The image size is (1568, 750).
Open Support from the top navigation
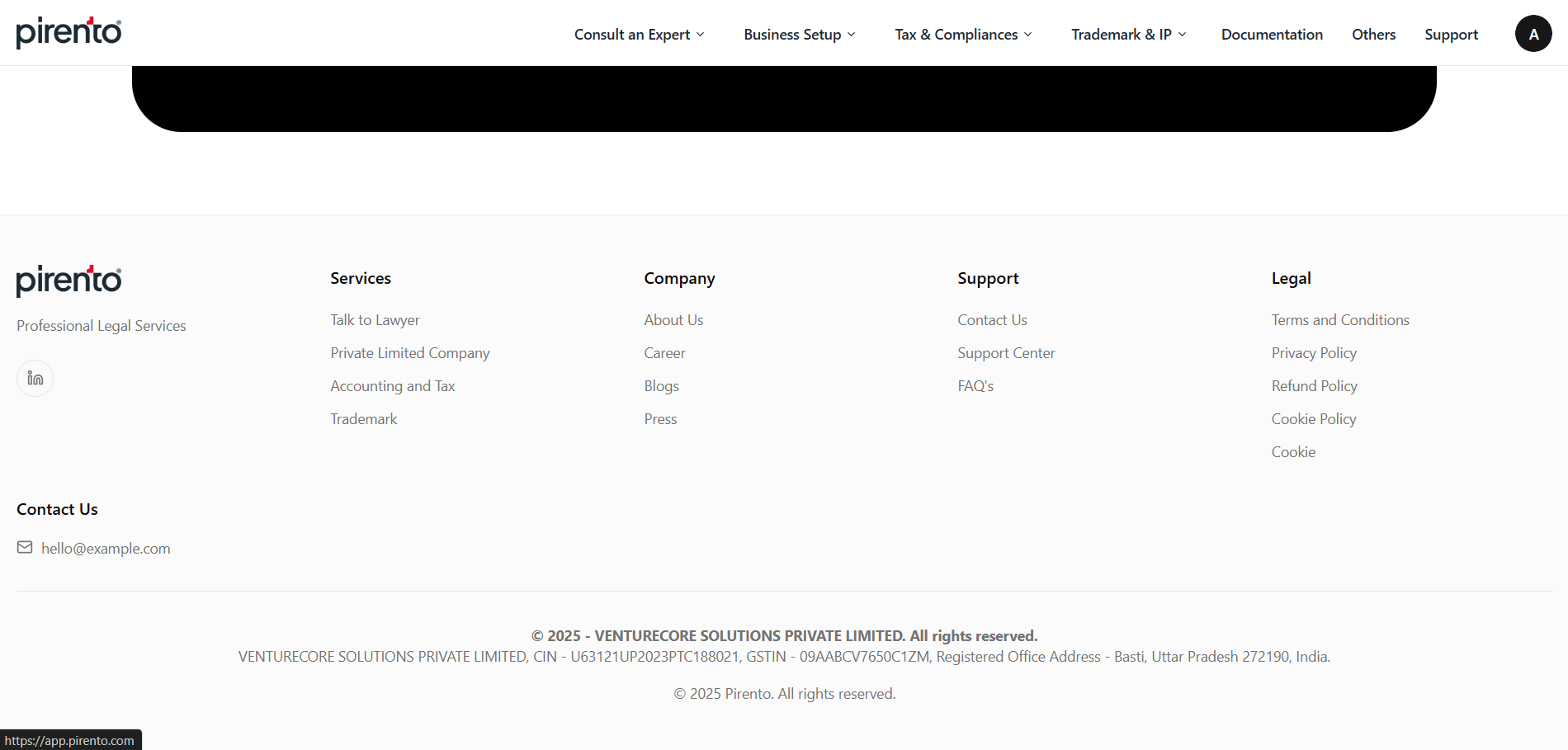point(1451,35)
